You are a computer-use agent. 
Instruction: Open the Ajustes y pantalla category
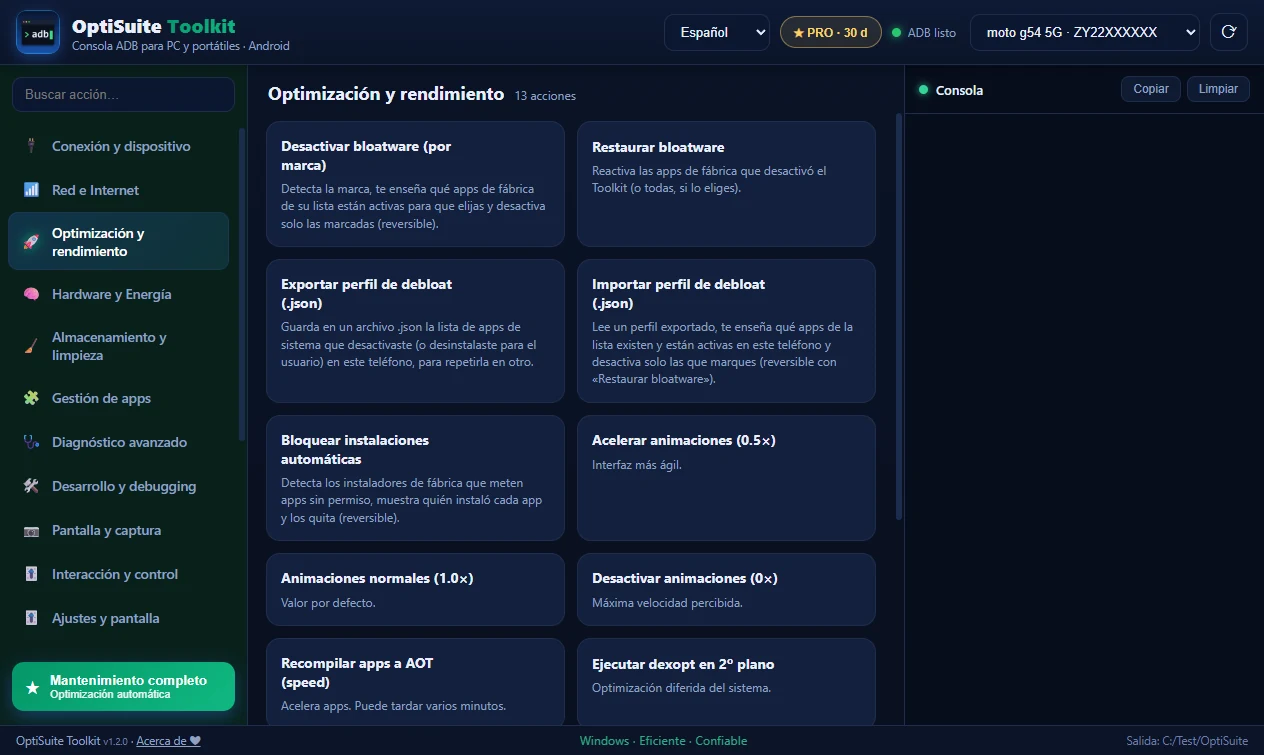point(118,618)
